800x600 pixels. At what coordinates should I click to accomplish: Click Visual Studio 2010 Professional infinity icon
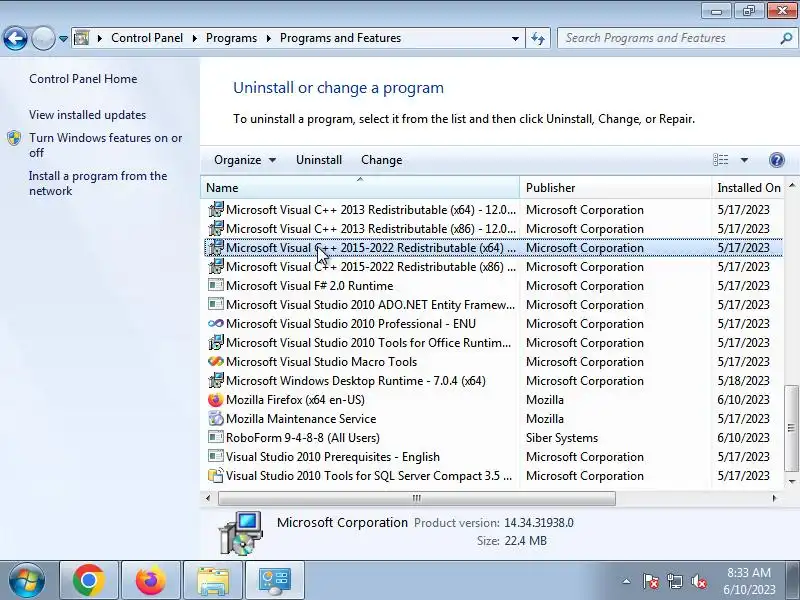point(216,323)
